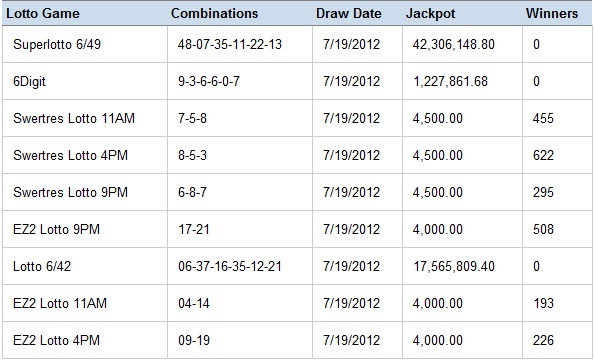The height and width of the screenshot is (361, 594).
Task: Click the Winners column header
Action: click(x=552, y=14)
